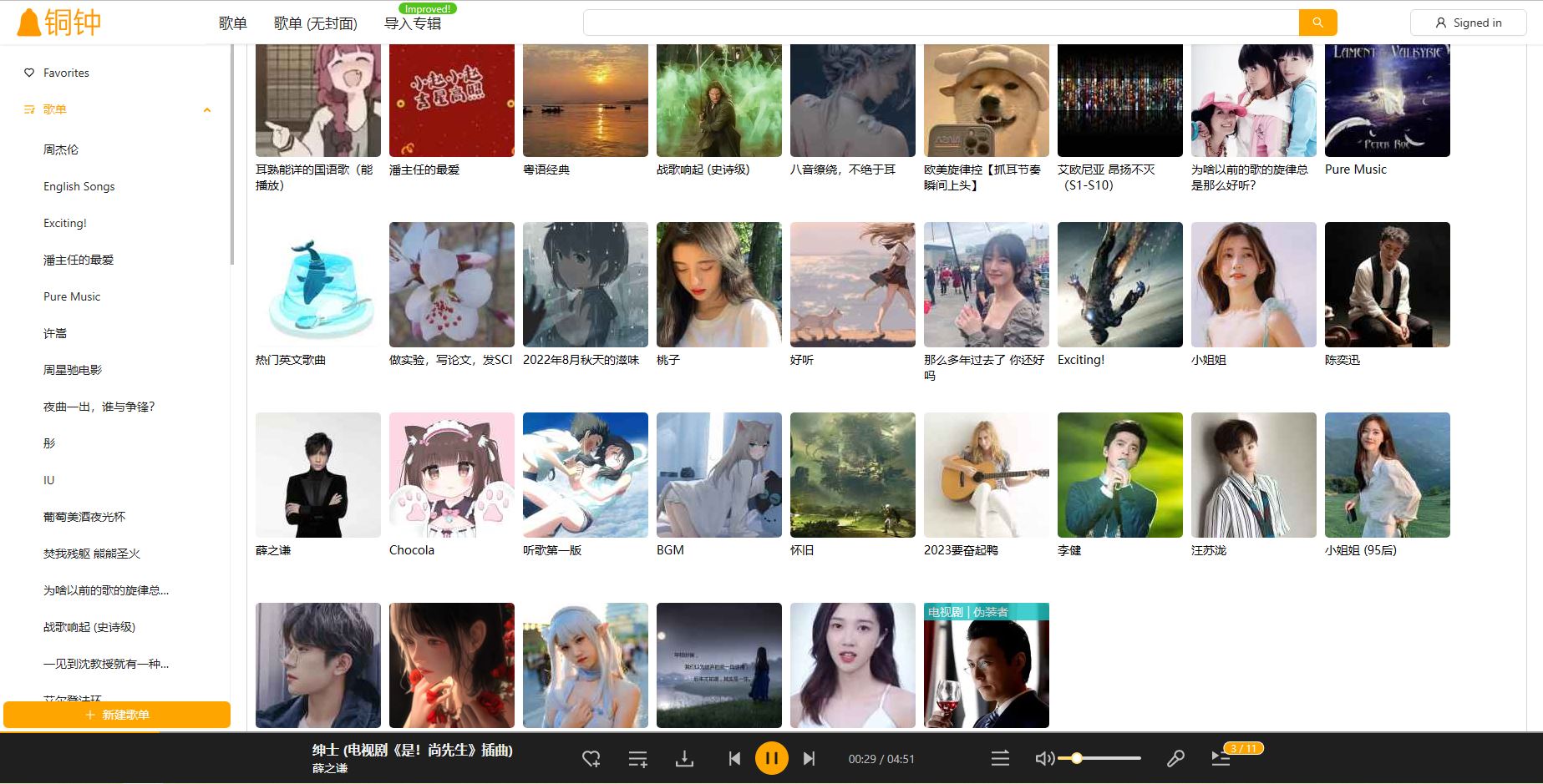The width and height of the screenshot is (1543, 784).
Task: Pause the currently playing song
Action: click(771, 759)
